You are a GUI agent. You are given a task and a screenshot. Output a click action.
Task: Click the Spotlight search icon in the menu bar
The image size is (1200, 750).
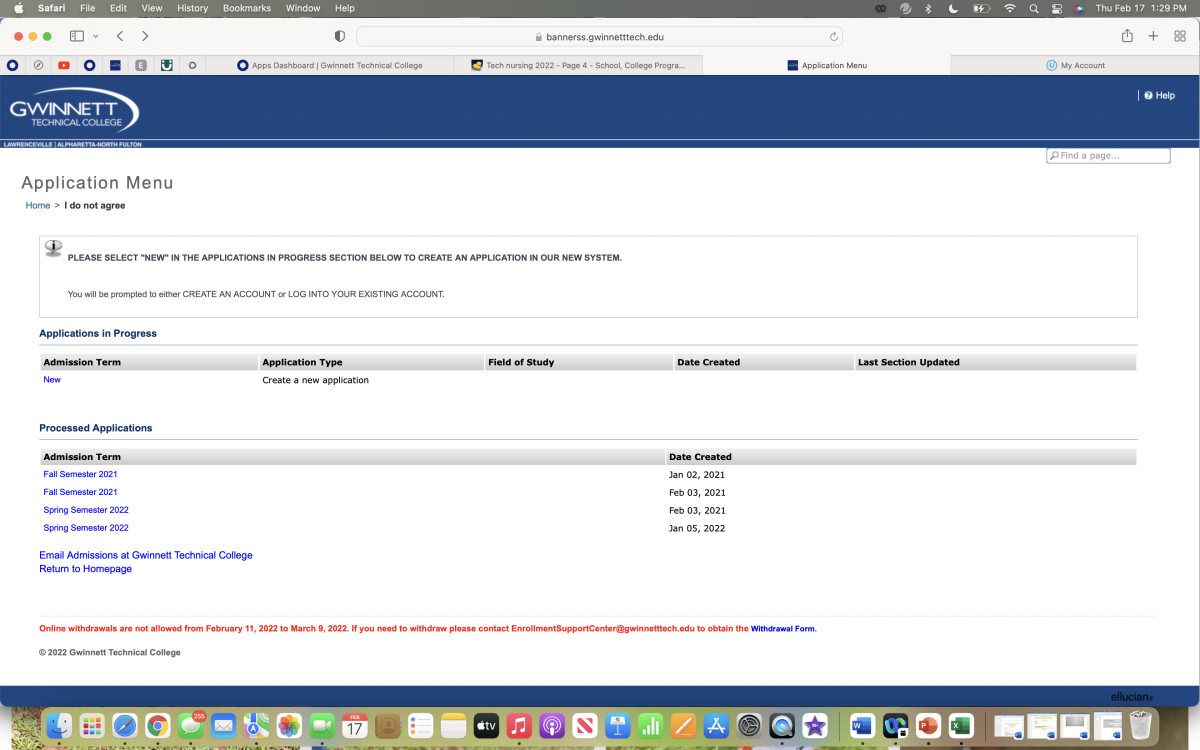(x=1034, y=8)
